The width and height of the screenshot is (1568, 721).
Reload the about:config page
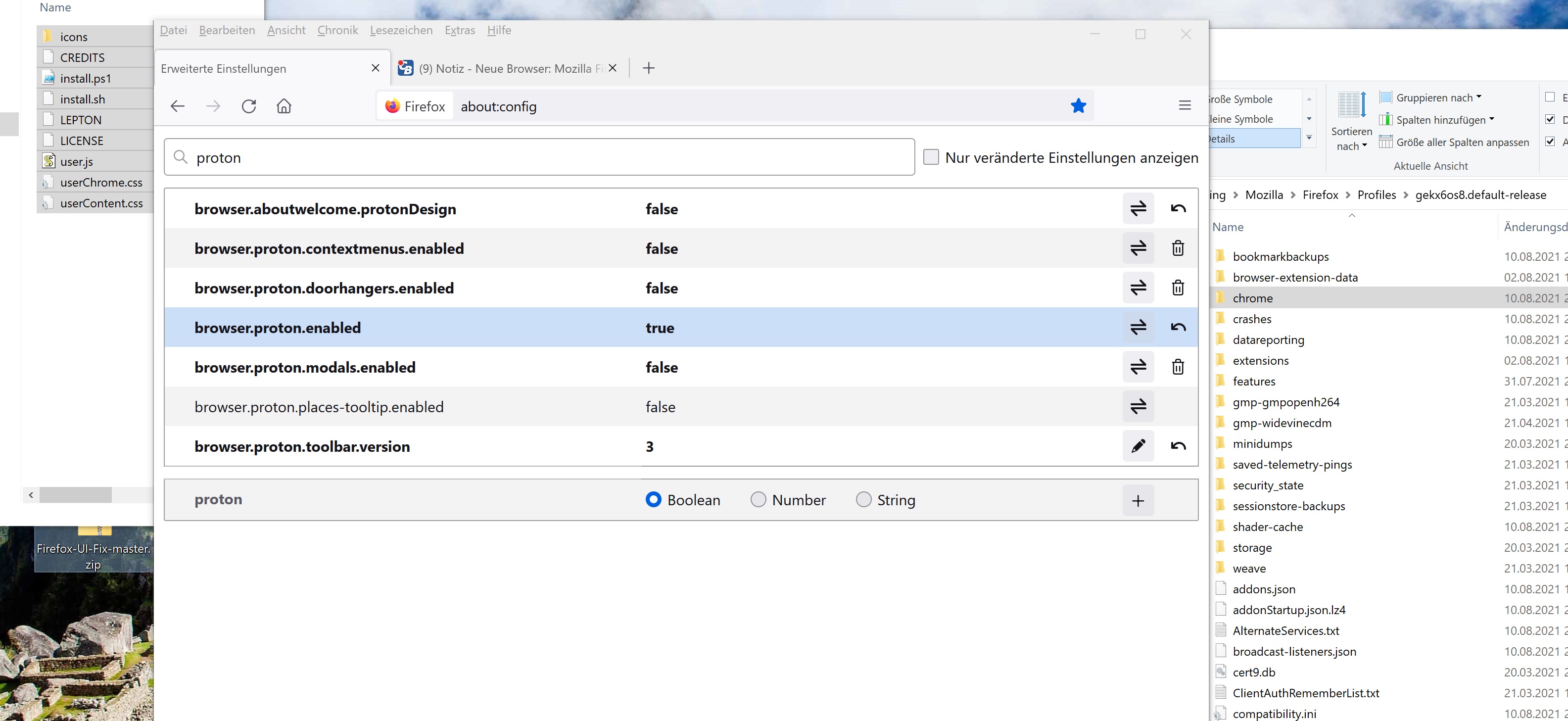pos(248,106)
